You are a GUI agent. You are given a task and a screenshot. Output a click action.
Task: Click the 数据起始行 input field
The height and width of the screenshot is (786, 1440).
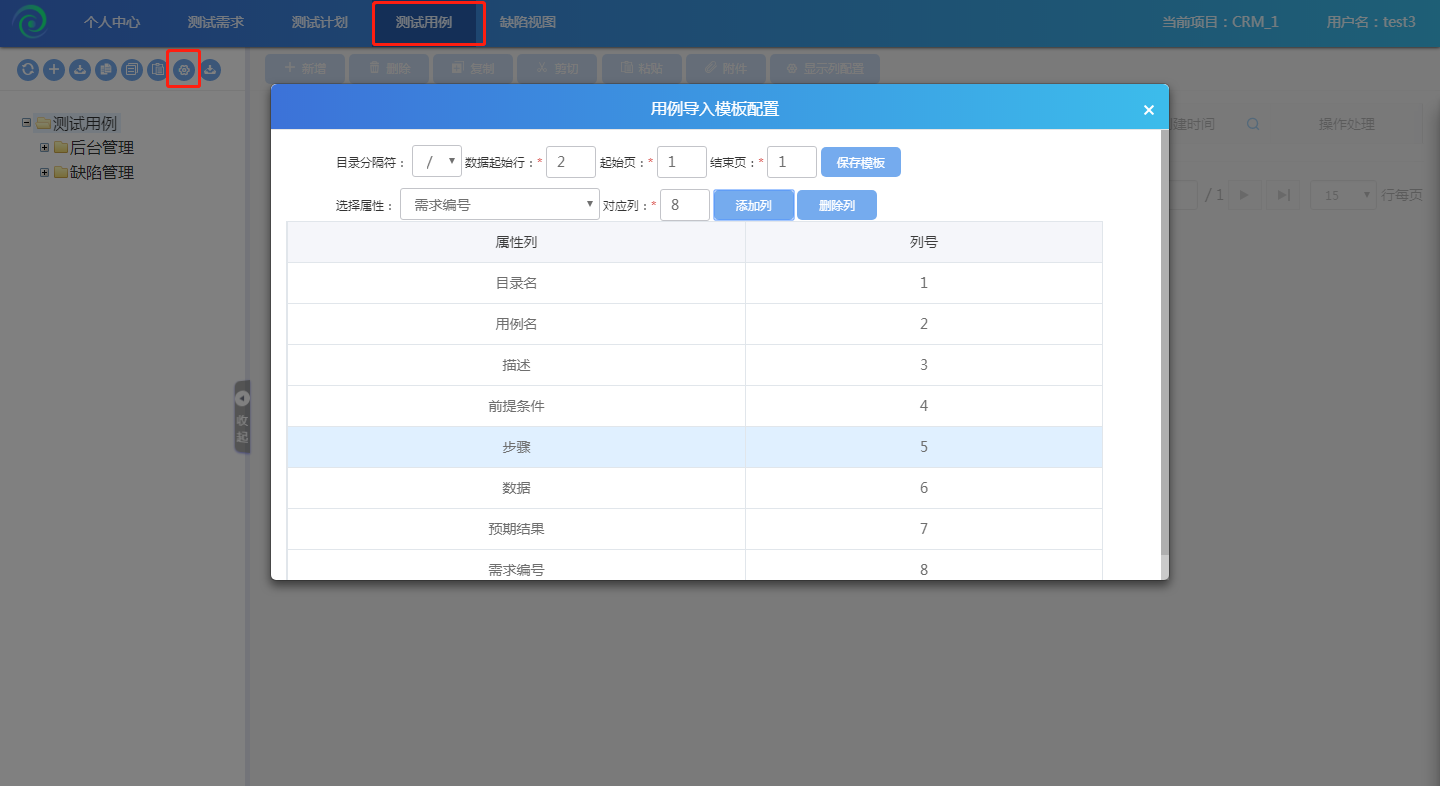(x=570, y=162)
